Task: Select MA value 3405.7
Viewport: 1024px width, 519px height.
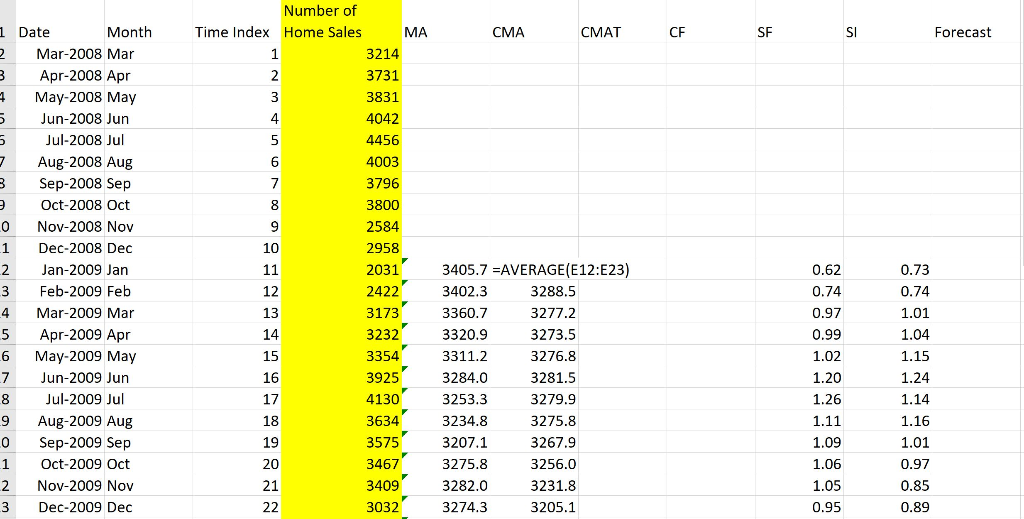Action: click(x=445, y=270)
